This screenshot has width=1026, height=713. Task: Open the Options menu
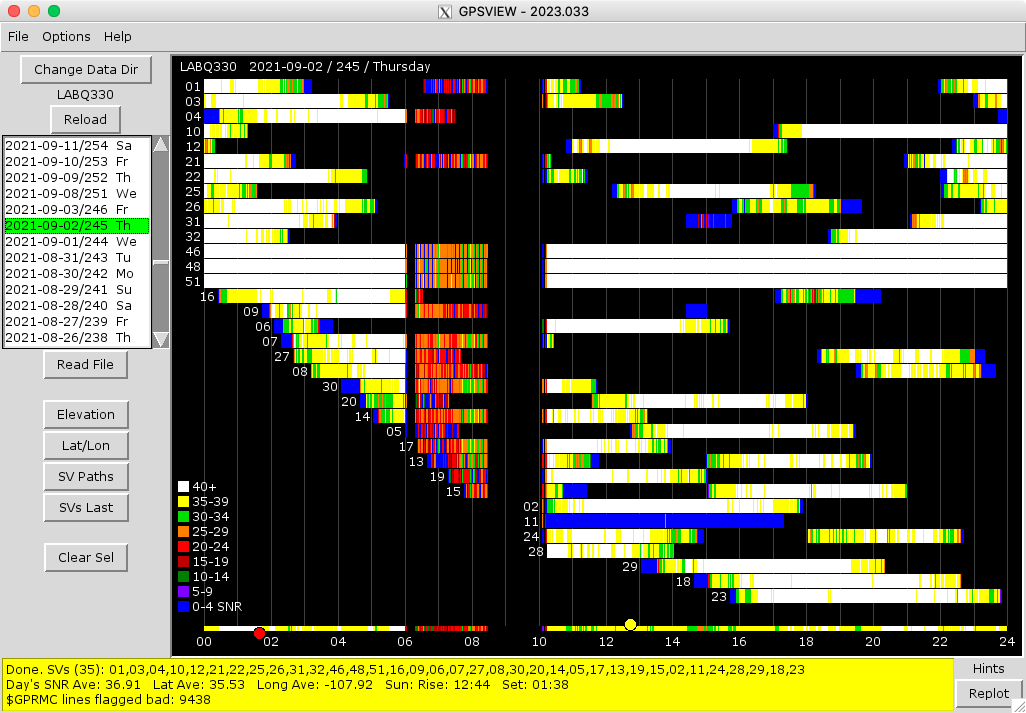click(x=66, y=36)
